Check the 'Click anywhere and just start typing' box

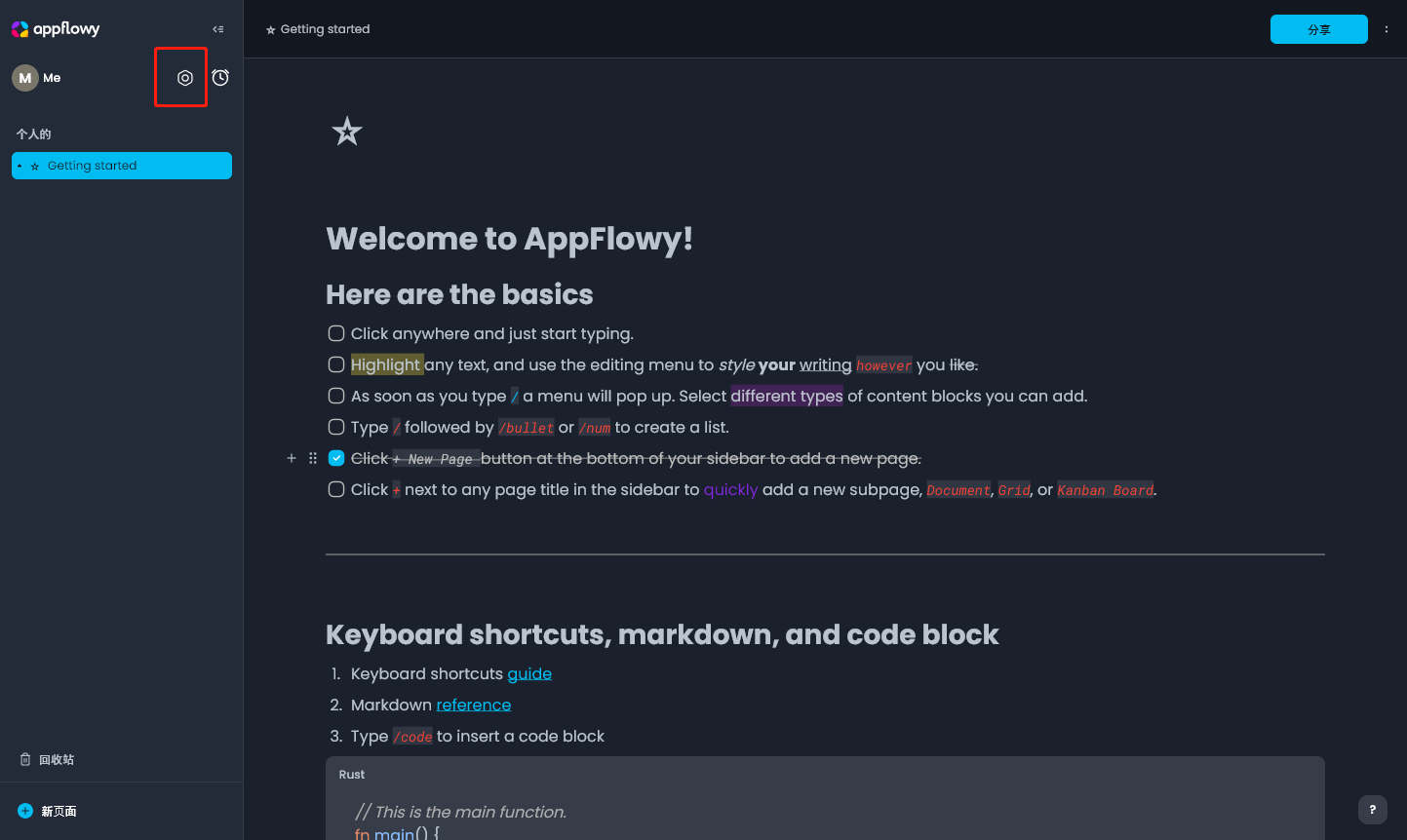(336, 333)
